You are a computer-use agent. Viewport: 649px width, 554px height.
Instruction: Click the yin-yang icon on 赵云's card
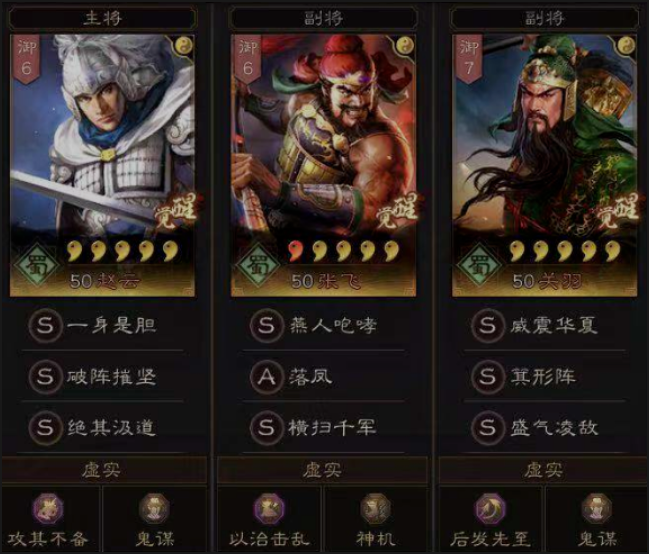pos(184,45)
